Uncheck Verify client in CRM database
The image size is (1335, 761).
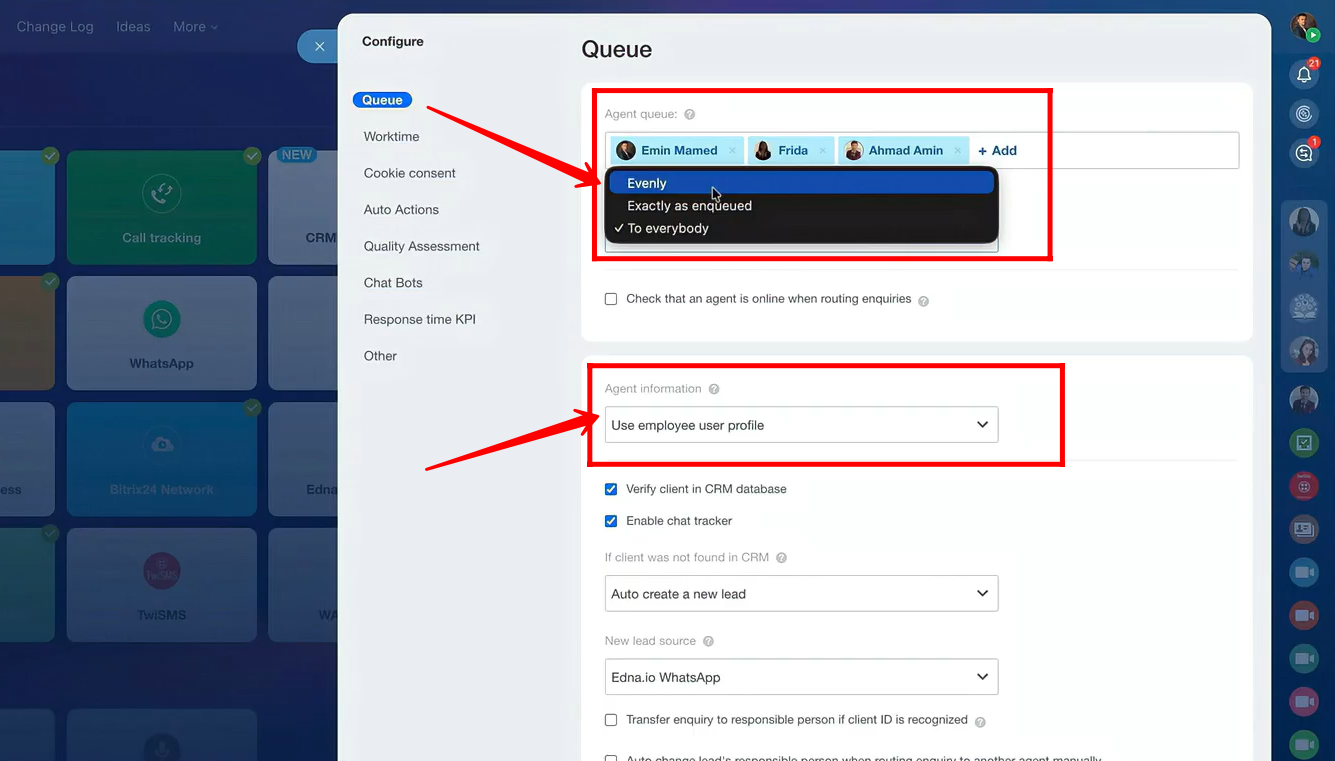click(x=611, y=489)
